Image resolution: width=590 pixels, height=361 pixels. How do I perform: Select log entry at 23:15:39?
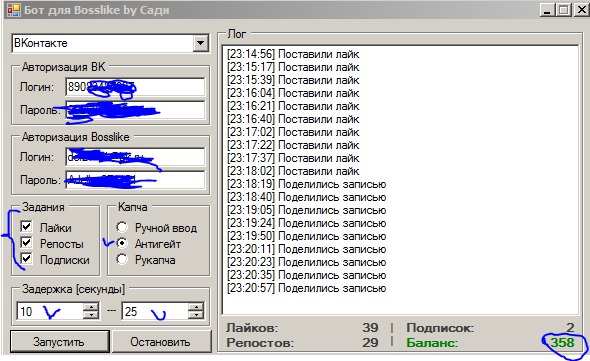coord(293,80)
